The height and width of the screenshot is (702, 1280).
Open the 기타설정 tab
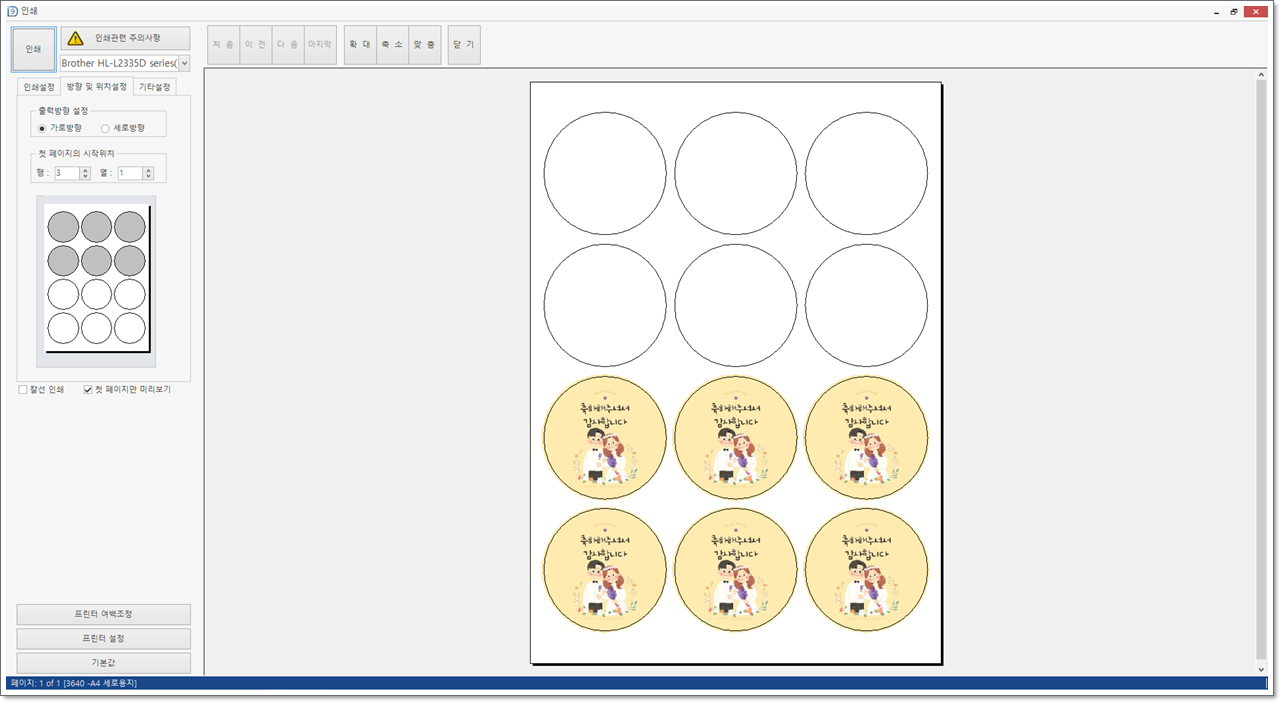pos(154,87)
